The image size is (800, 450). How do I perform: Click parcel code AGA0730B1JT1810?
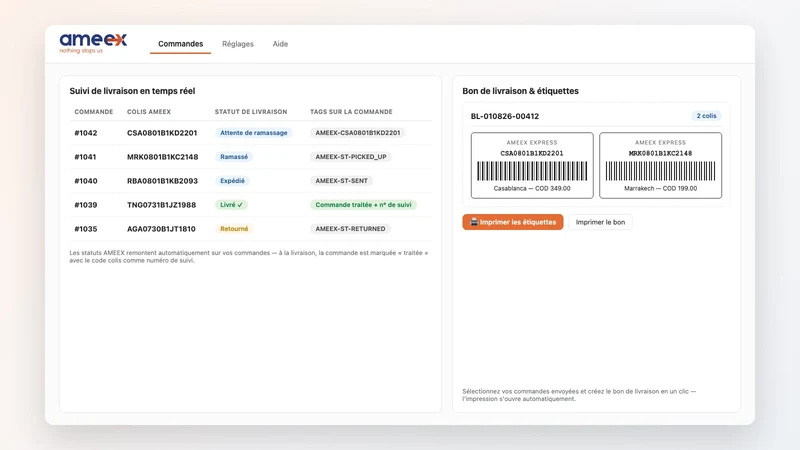click(x=161, y=229)
